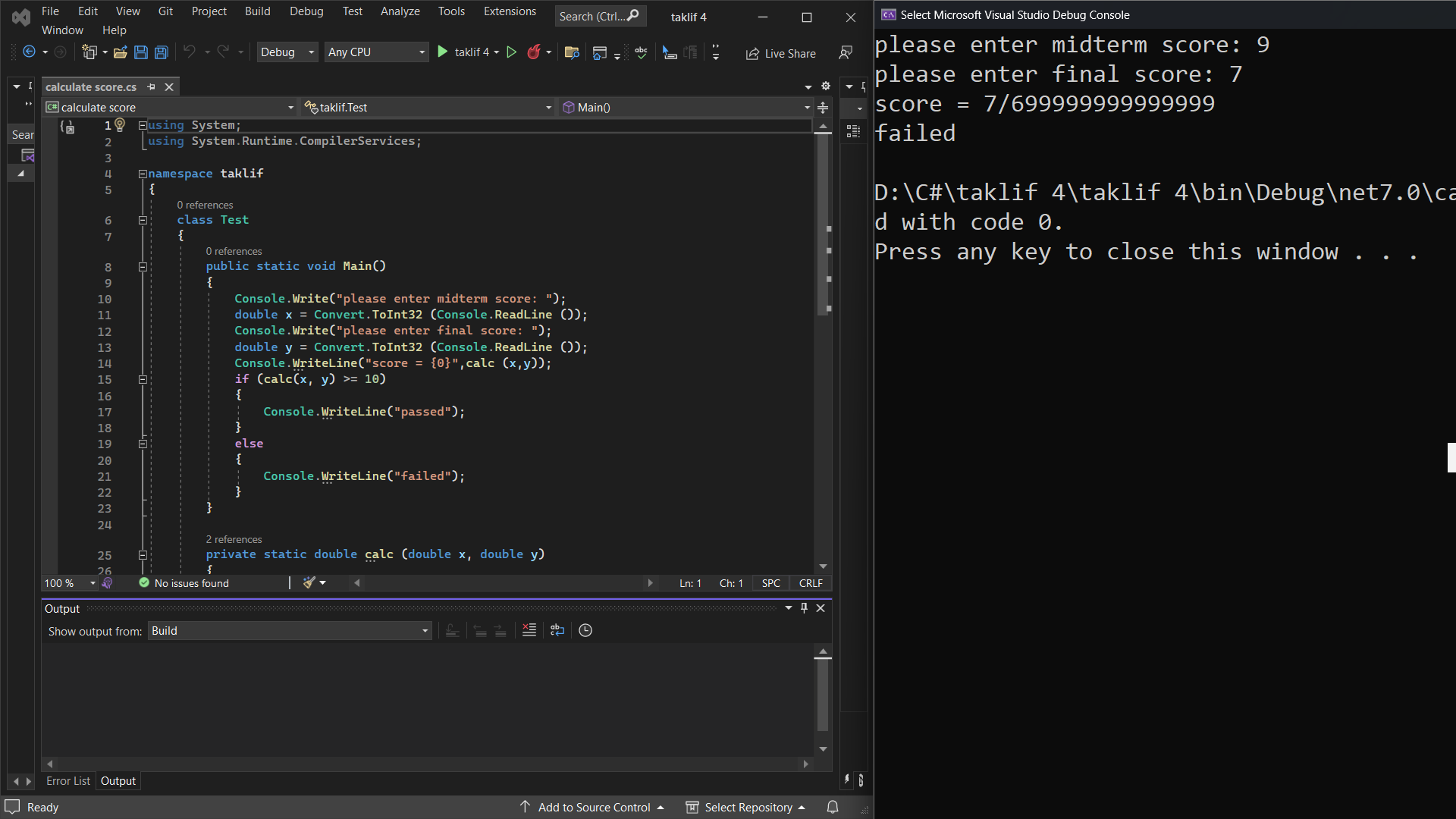Screen dimensions: 1456x819
Task: Switch to the Error List tab
Action: (67, 781)
